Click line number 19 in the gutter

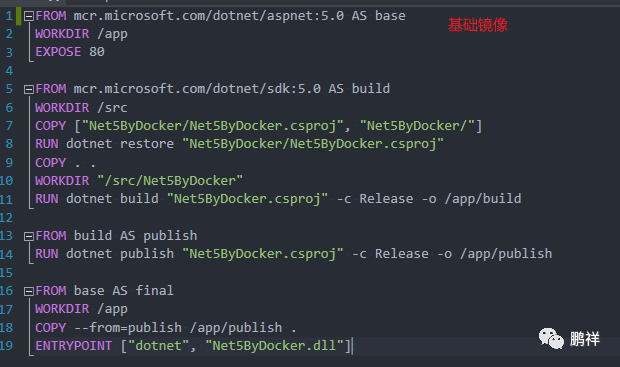pyautogui.click(x=7, y=346)
